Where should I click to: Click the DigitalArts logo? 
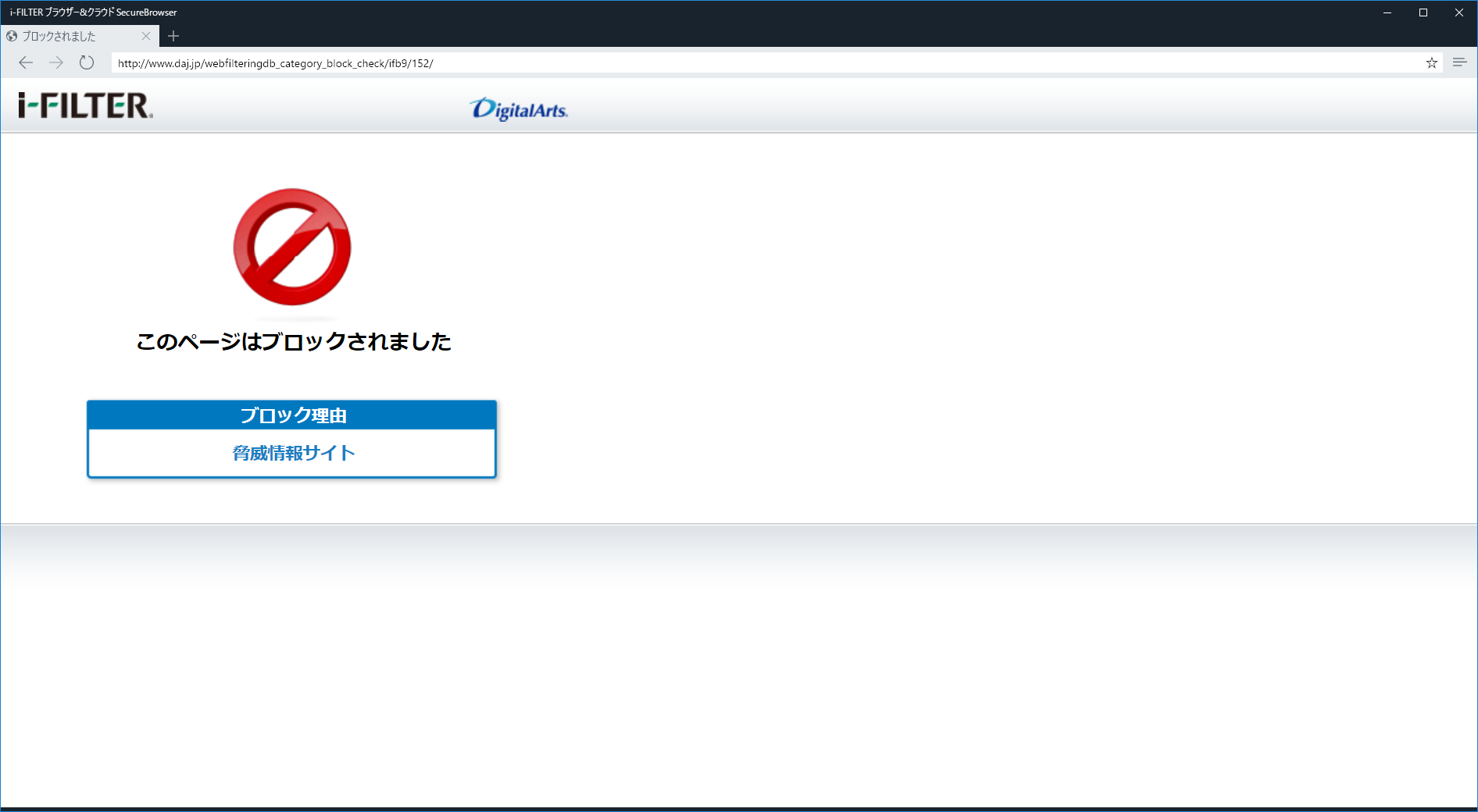519,109
